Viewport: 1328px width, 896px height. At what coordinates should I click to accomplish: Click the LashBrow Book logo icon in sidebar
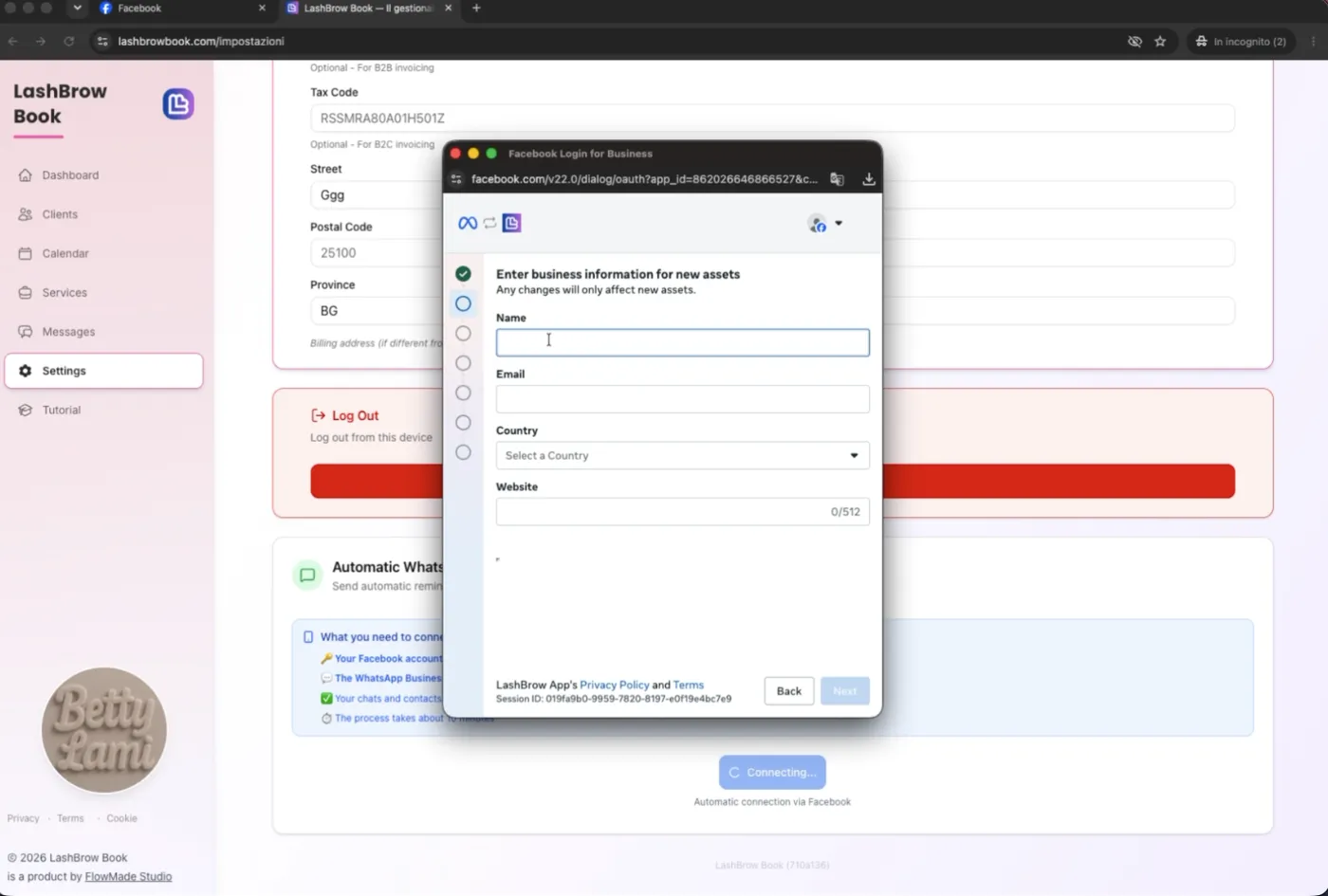(178, 104)
